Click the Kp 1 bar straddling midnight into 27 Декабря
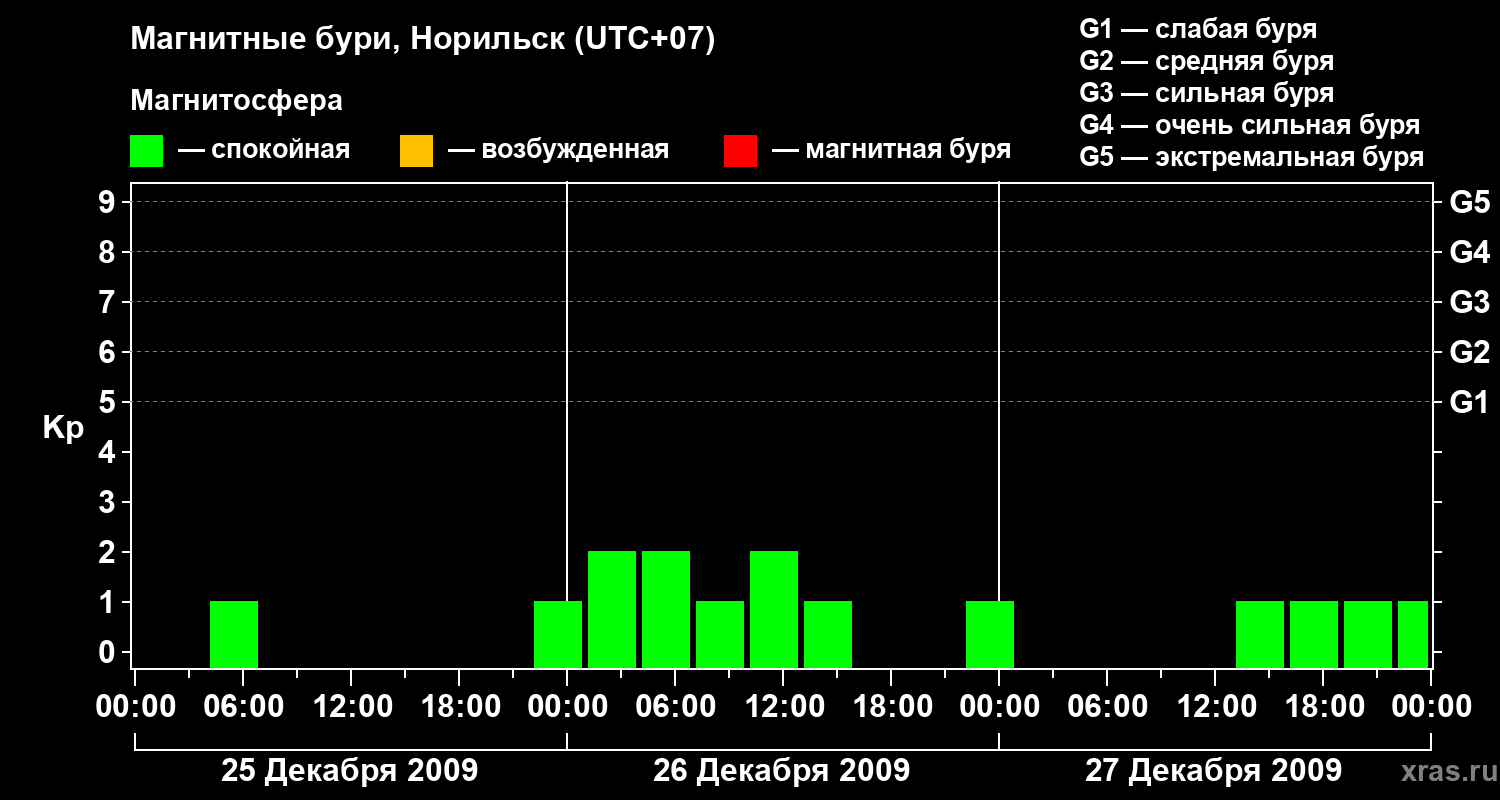The image size is (1500, 800). click(x=990, y=634)
